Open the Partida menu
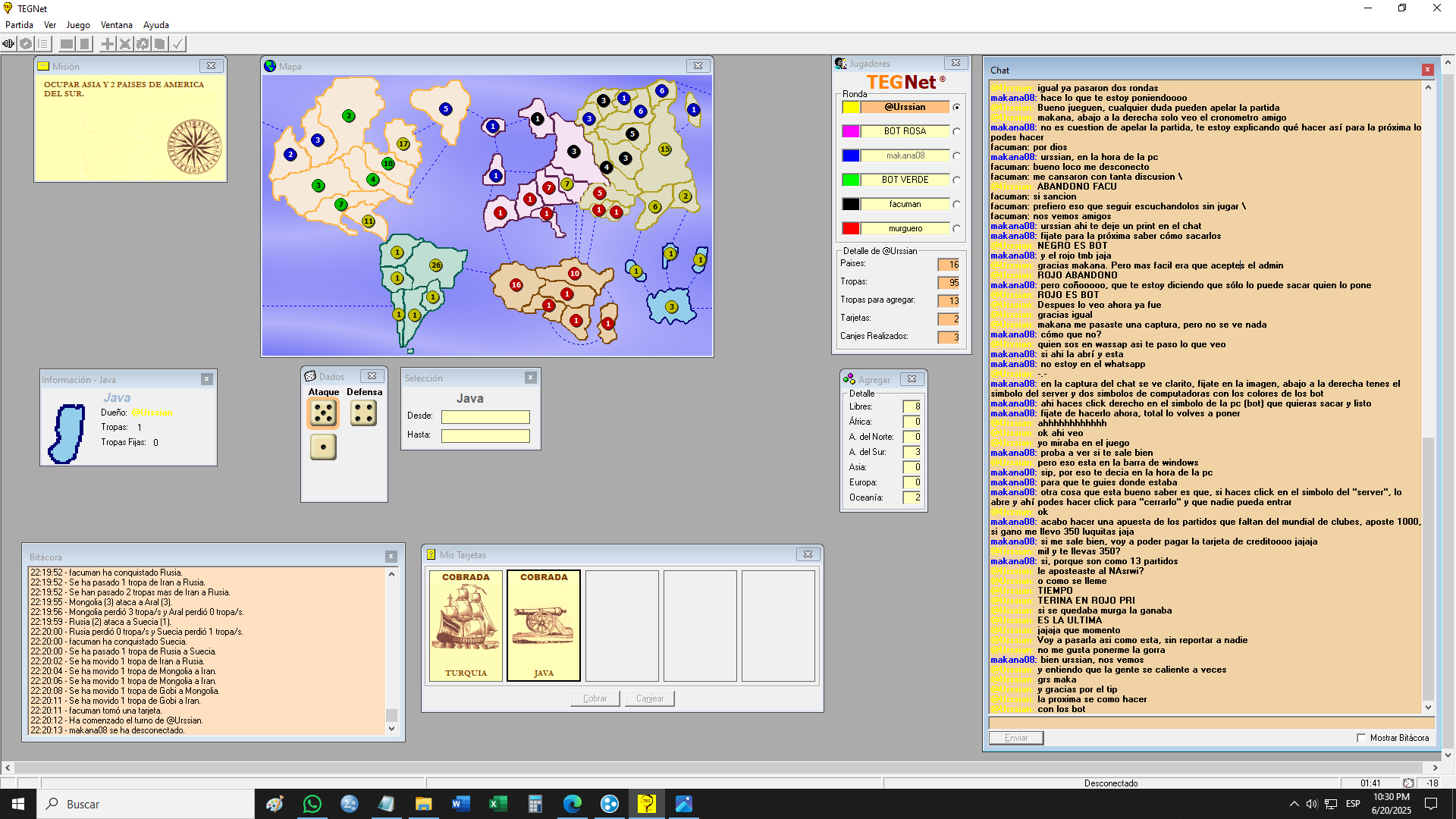 pos(19,25)
